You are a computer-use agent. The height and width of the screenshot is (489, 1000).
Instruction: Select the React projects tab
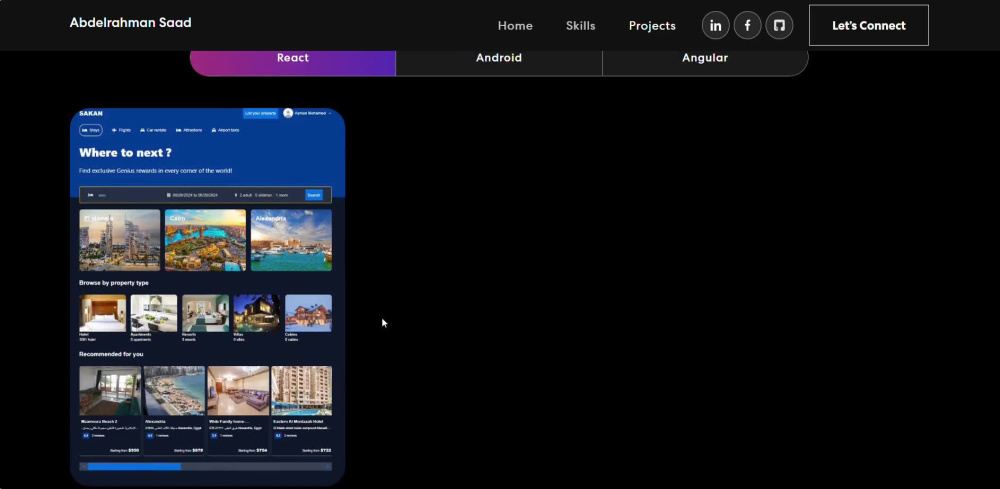(x=293, y=61)
